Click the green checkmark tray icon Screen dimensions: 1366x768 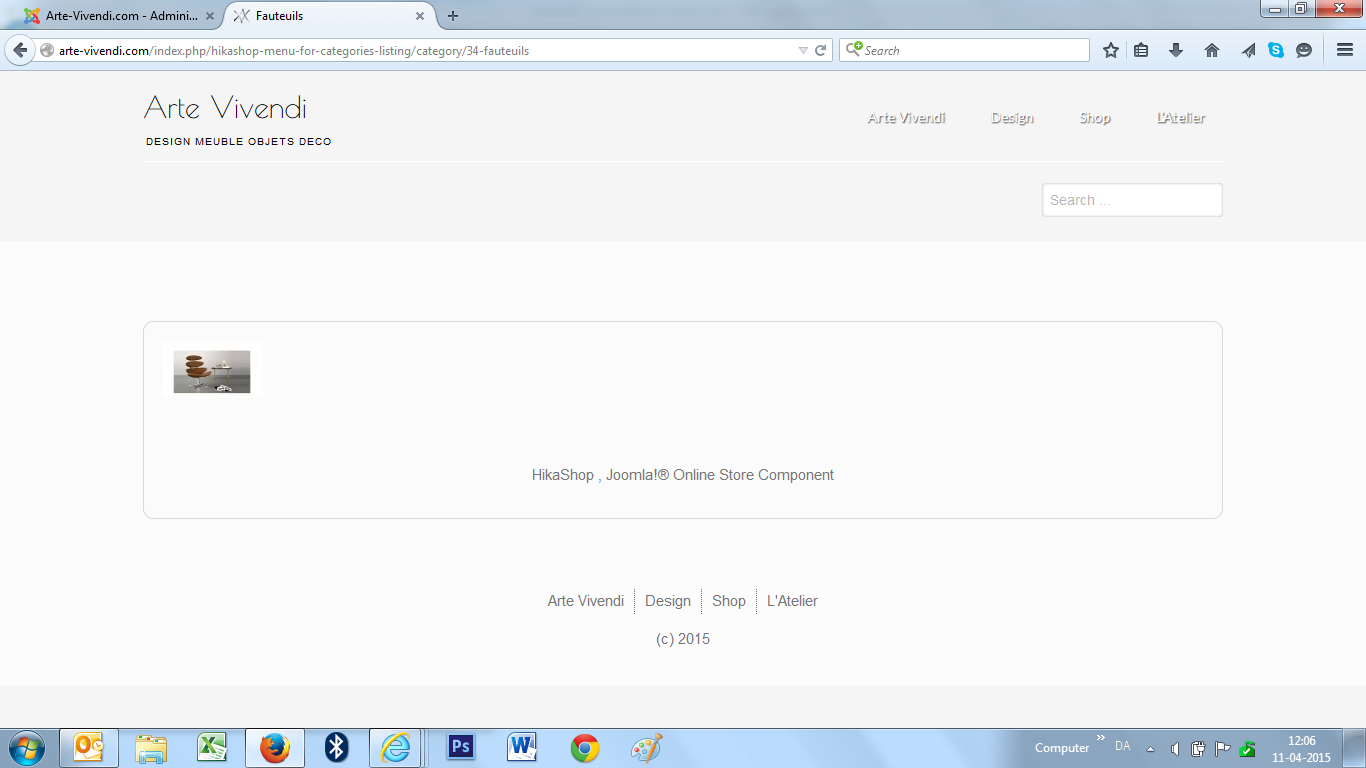[x=1247, y=748]
